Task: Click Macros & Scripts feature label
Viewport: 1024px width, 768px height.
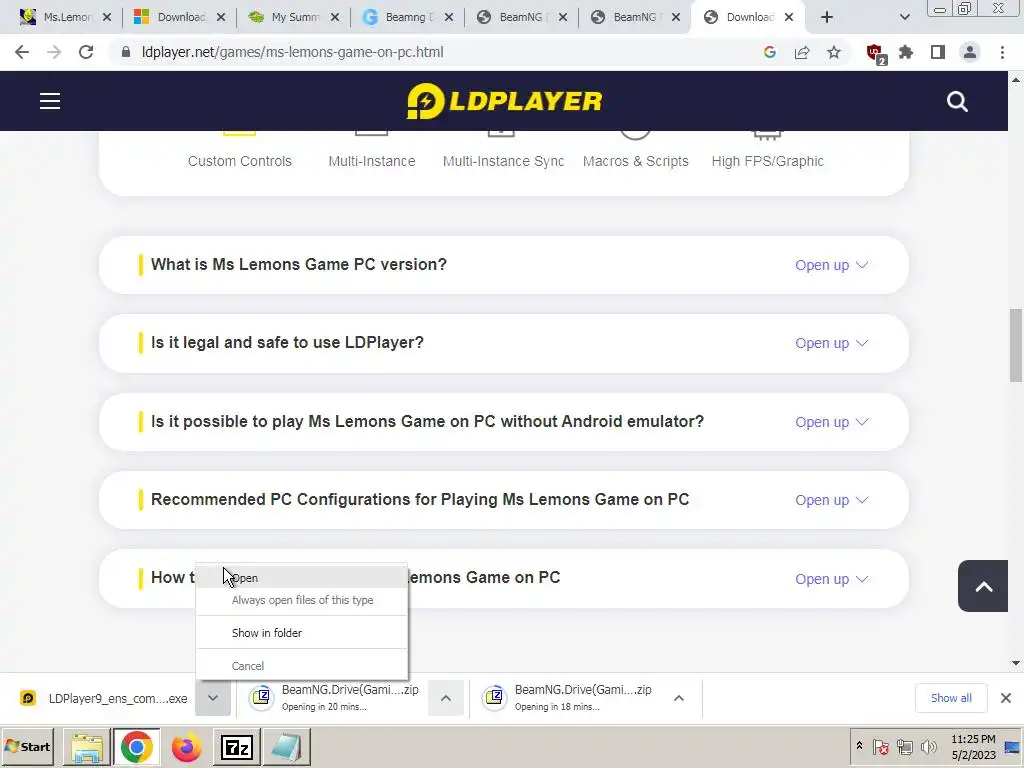Action: (635, 161)
